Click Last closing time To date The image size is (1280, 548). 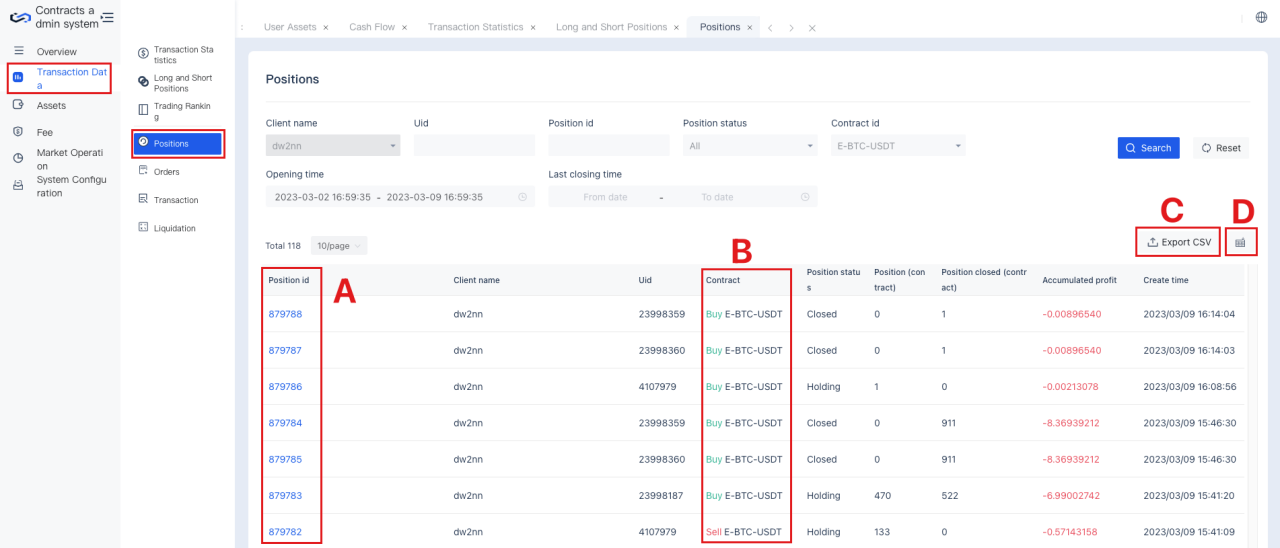pos(717,197)
